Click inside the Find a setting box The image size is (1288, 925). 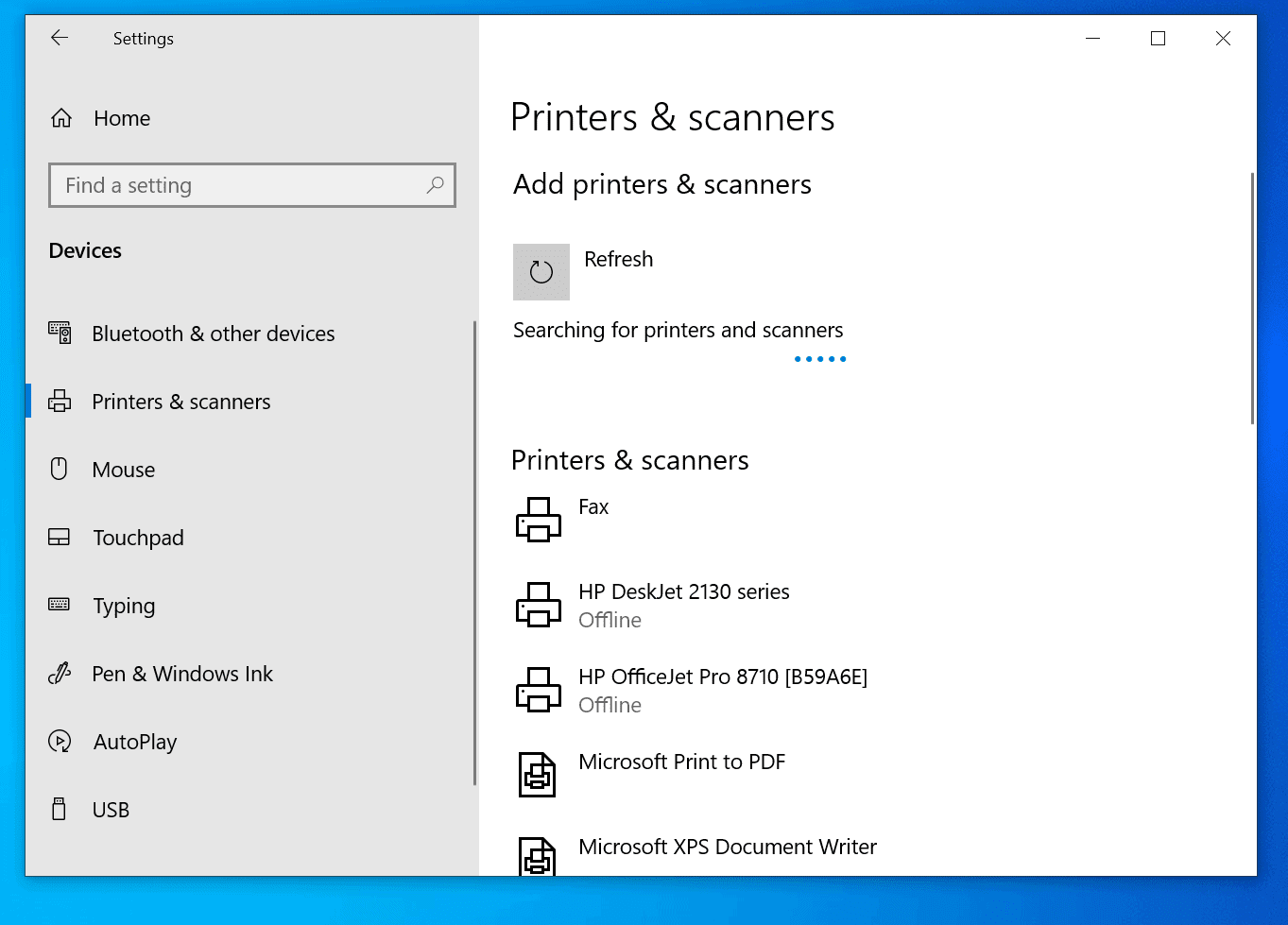point(236,185)
